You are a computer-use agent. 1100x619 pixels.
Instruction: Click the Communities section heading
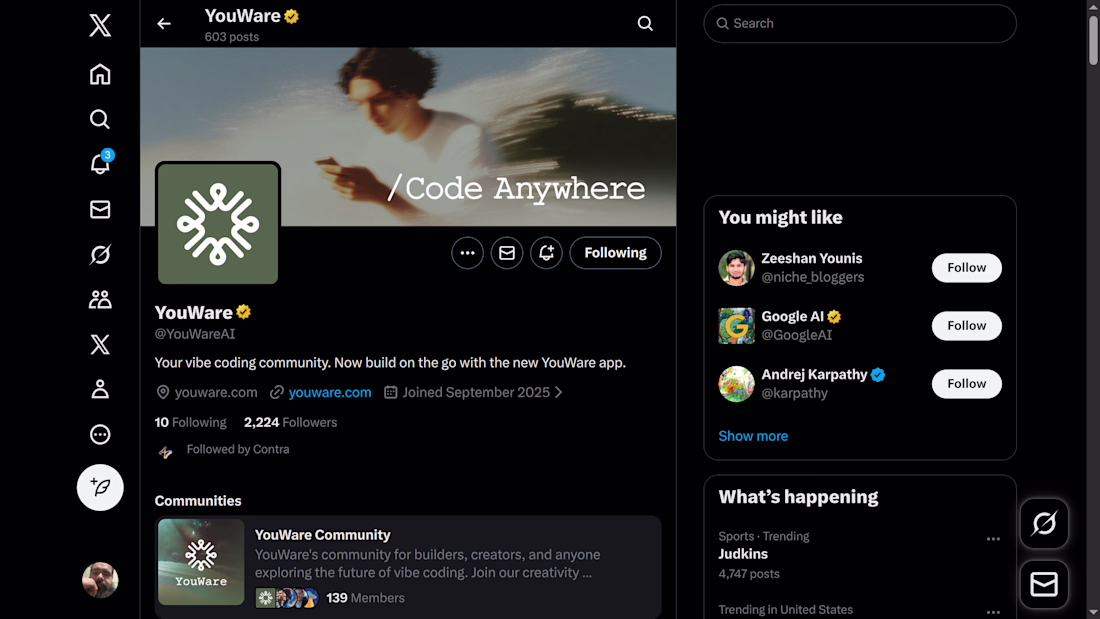click(198, 501)
